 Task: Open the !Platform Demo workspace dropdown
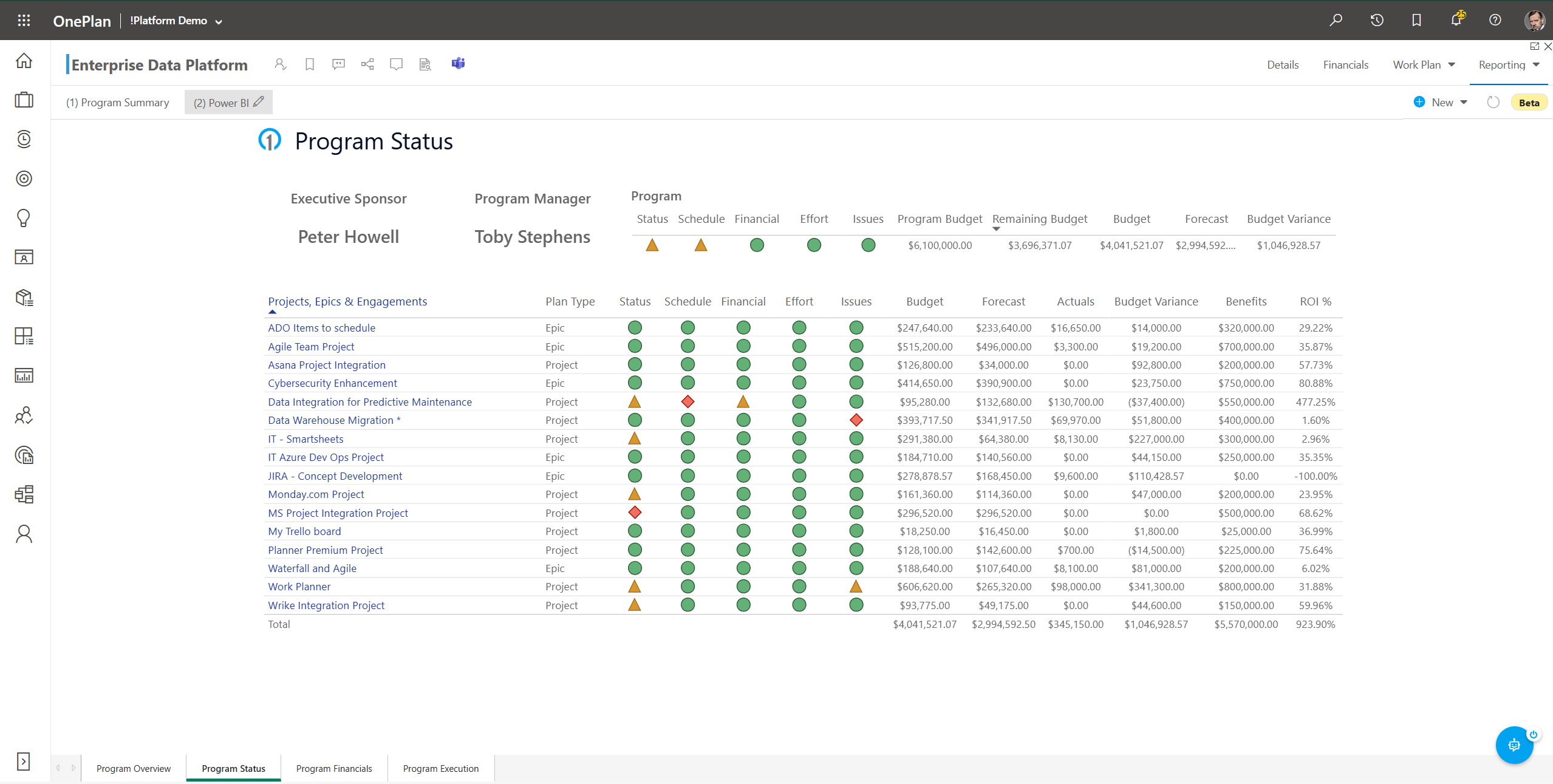pos(217,20)
